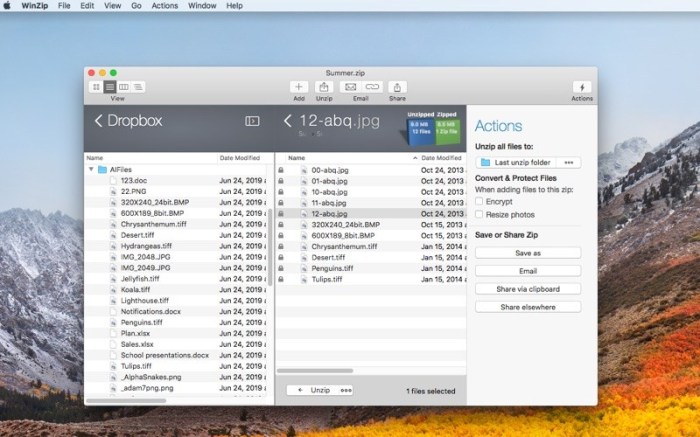Open the Actions menu in menu bar
Image resolution: width=700 pixels, height=437 pixels.
pyautogui.click(x=165, y=6)
